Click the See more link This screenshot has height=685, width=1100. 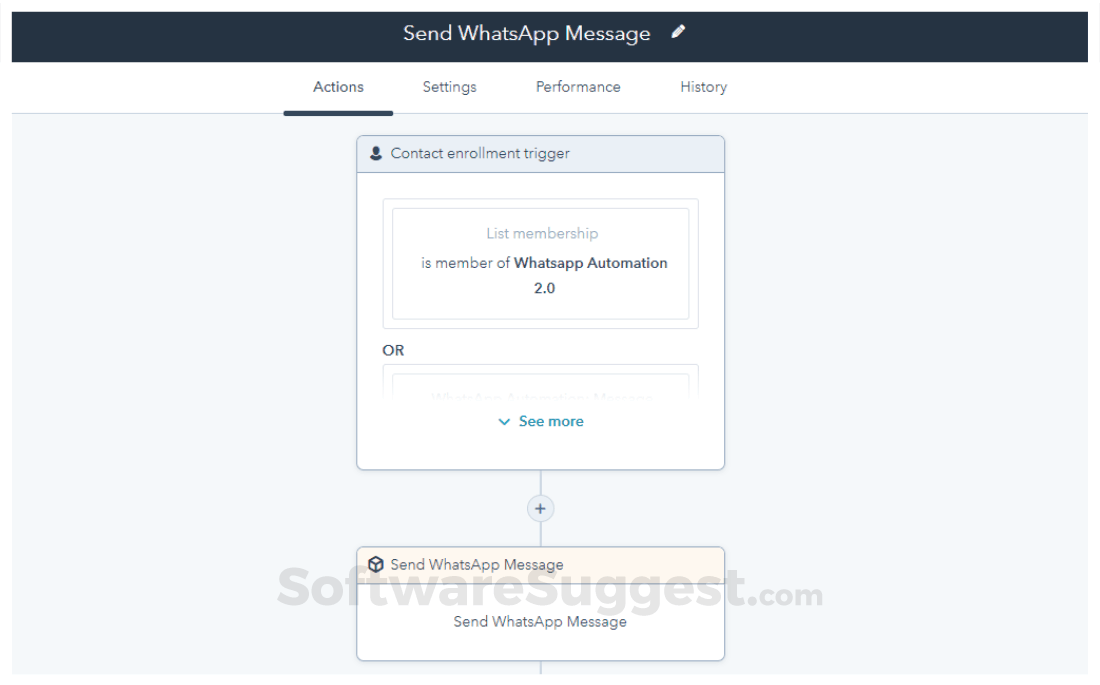click(x=551, y=421)
